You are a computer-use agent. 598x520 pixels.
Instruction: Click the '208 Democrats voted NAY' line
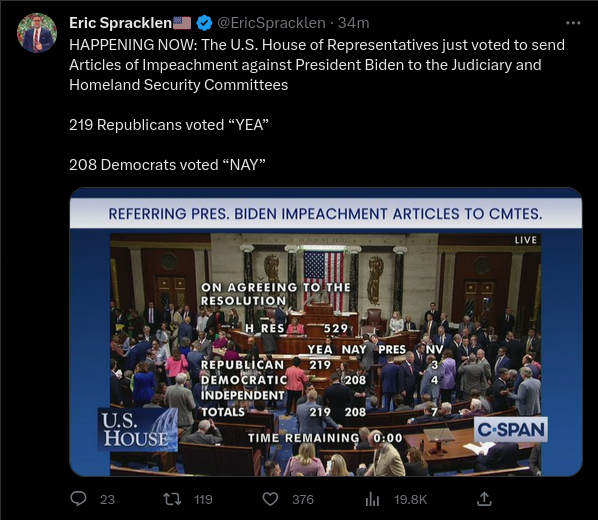tap(167, 165)
